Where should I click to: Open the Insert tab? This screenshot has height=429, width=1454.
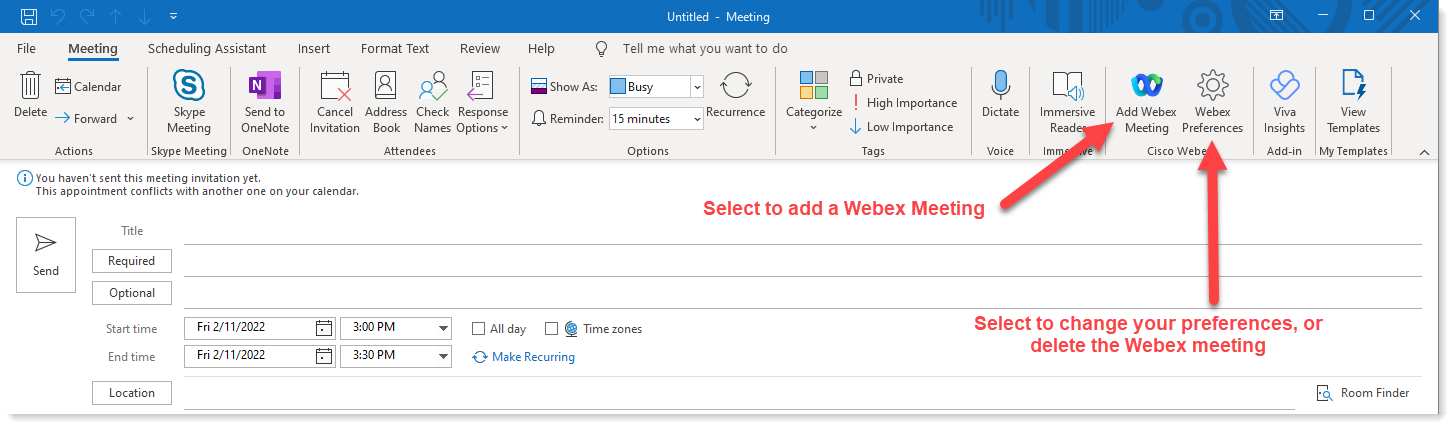(x=313, y=48)
